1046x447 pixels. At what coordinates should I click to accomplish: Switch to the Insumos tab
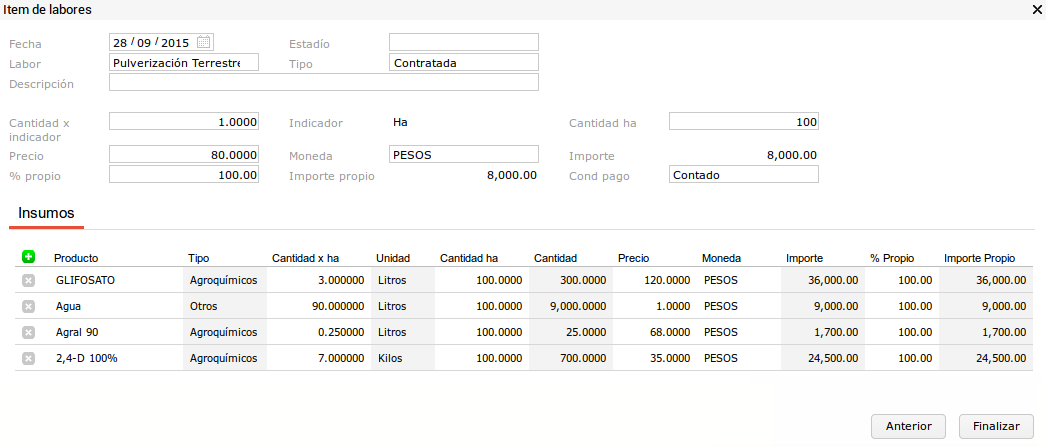[x=46, y=213]
